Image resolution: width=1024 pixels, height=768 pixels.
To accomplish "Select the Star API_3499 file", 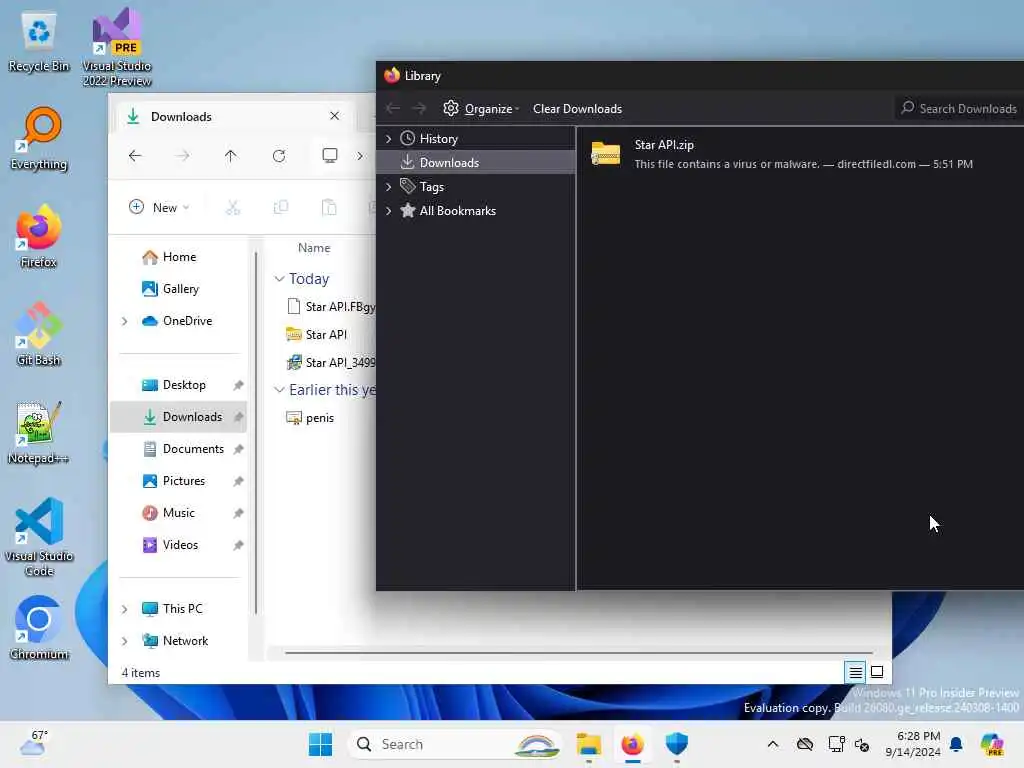I will pos(330,362).
